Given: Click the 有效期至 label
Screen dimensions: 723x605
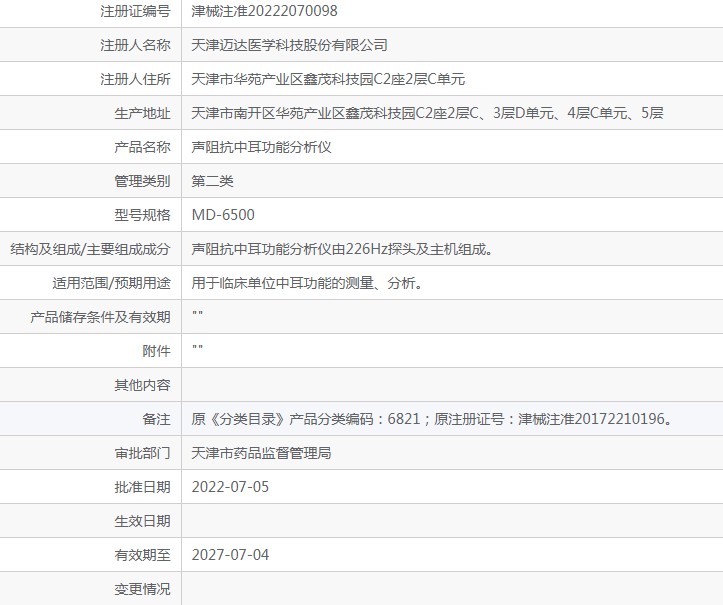Looking at the screenshot, I should click(142, 555).
